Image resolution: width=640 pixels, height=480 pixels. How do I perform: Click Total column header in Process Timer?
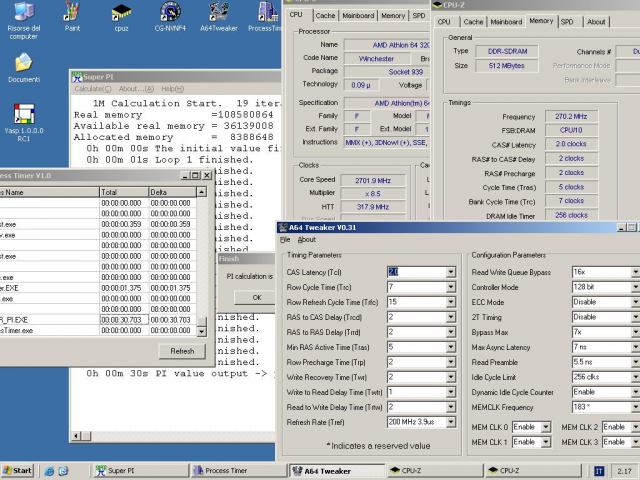[x=124, y=192]
